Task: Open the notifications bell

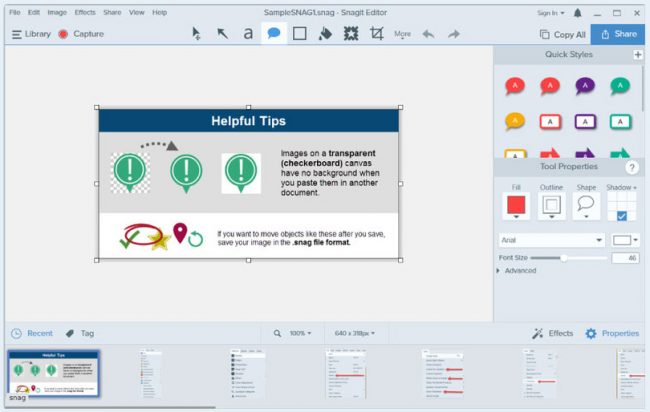Action: (x=577, y=13)
